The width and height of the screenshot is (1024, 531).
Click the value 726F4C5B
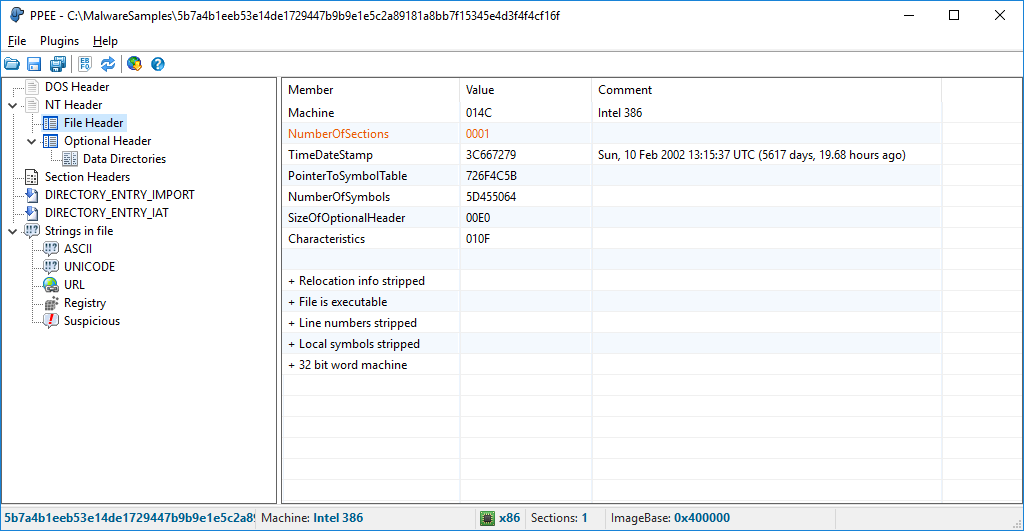coord(491,176)
